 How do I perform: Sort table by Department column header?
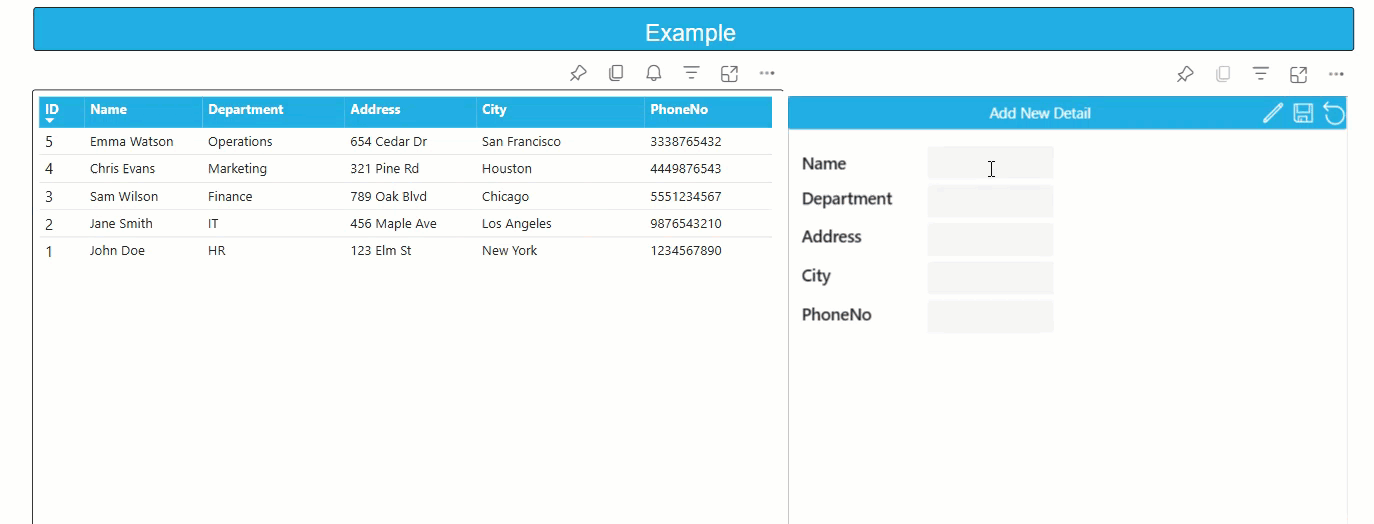click(245, 110)
